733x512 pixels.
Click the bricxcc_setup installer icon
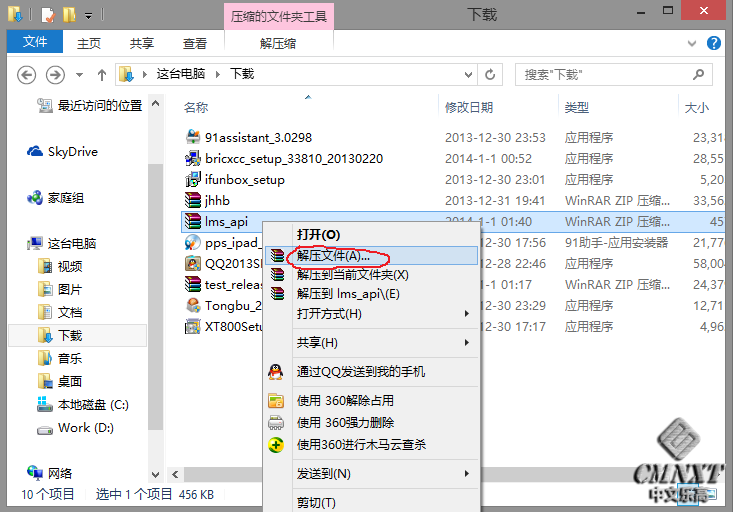click(x=193, y=159)
